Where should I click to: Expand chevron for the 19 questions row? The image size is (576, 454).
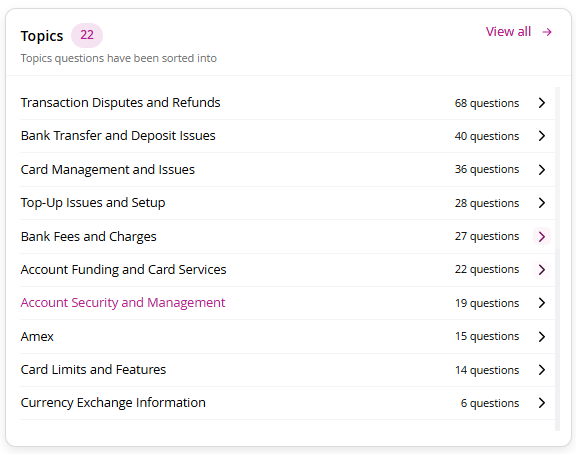(x=542, y=303)
